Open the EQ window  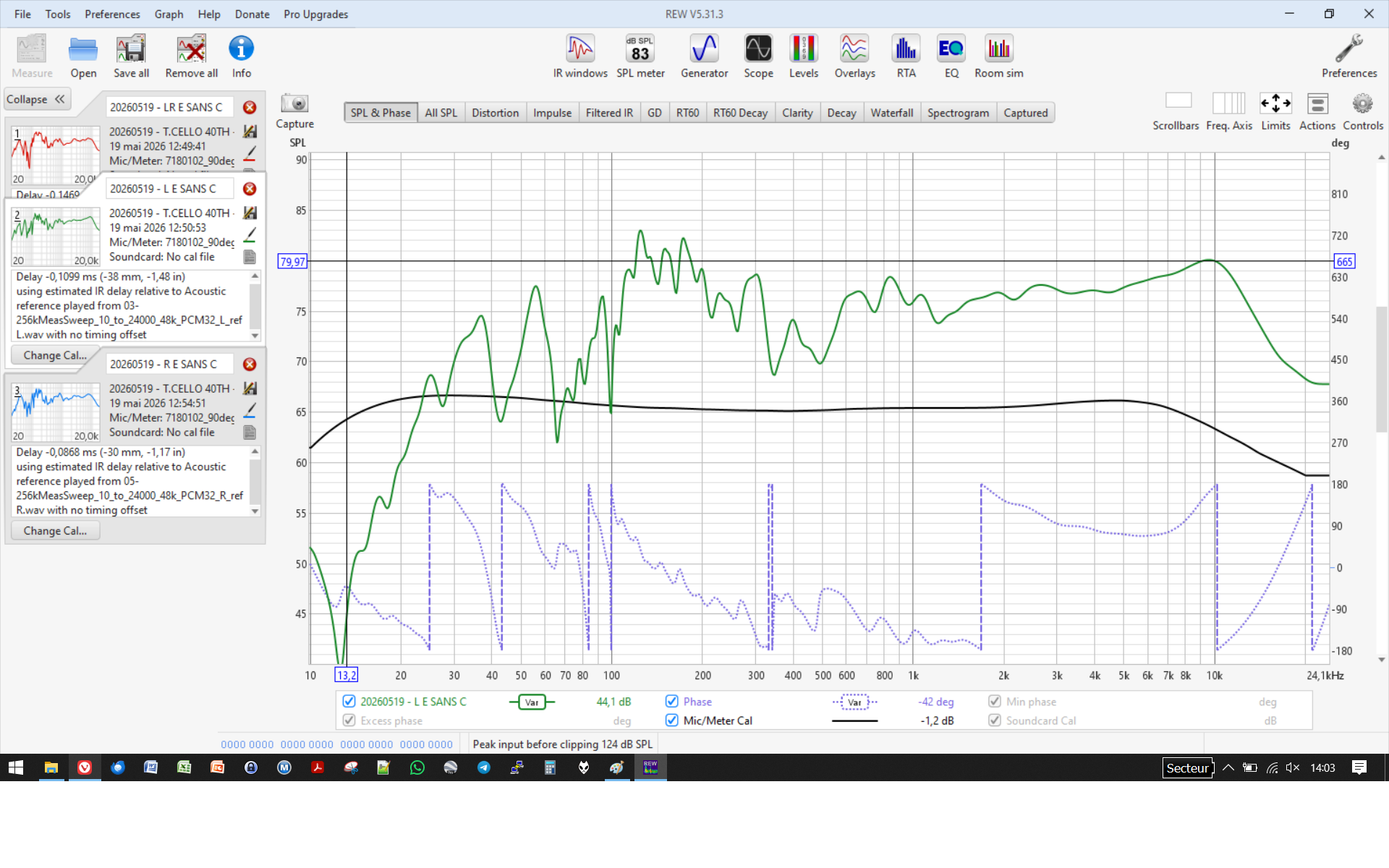point(951,56)
